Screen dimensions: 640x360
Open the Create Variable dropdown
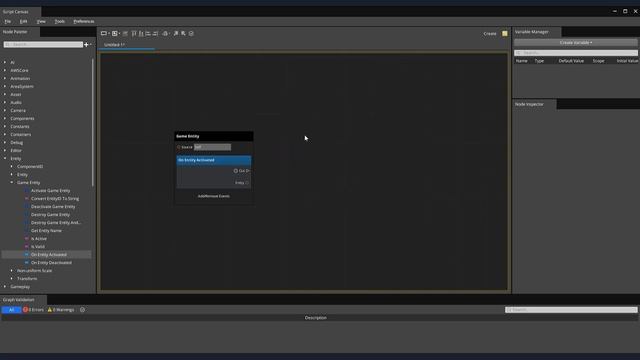(x=576, y=42)
